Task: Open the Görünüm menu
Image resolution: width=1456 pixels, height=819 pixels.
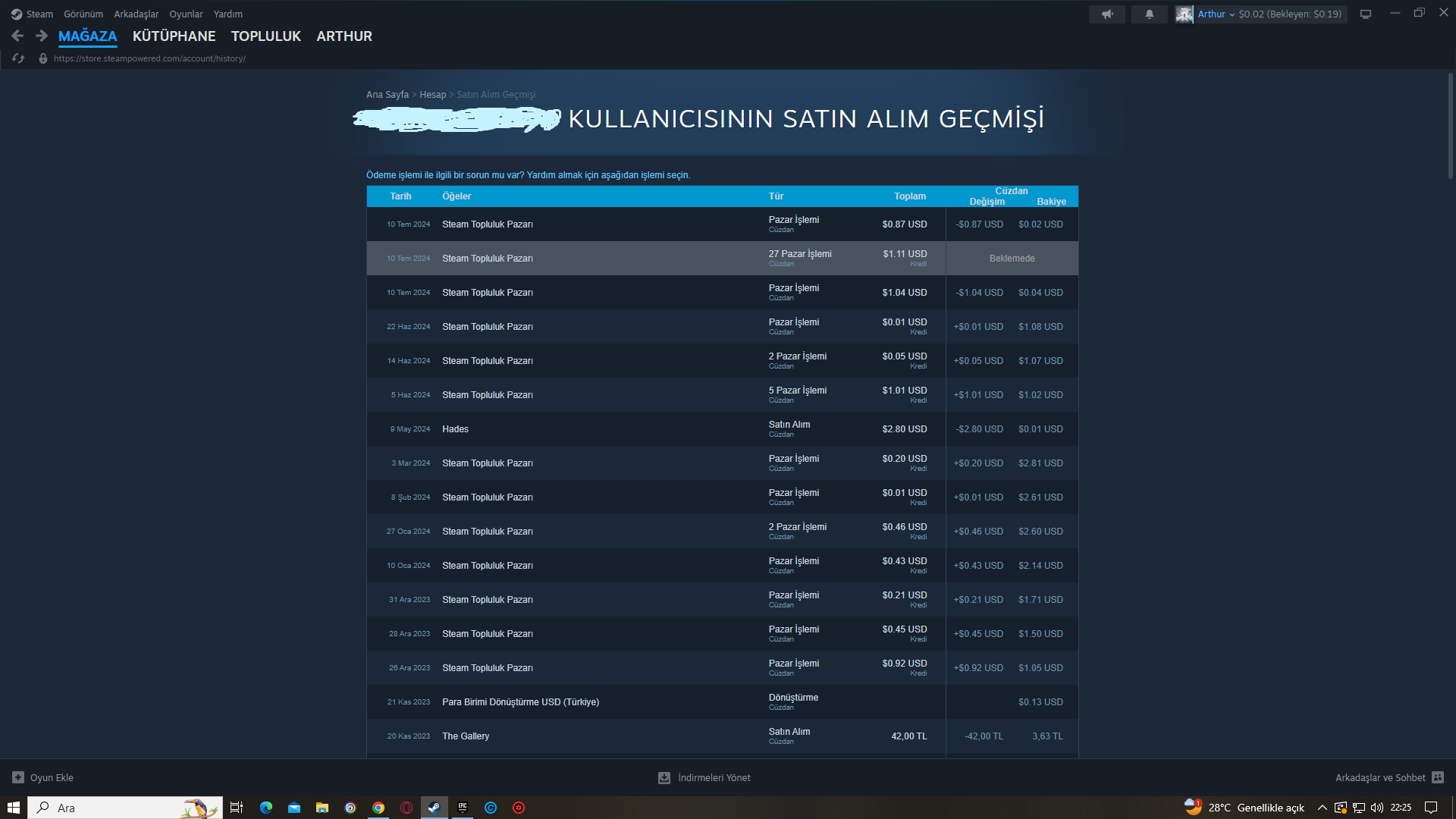Action: [83, 14]
